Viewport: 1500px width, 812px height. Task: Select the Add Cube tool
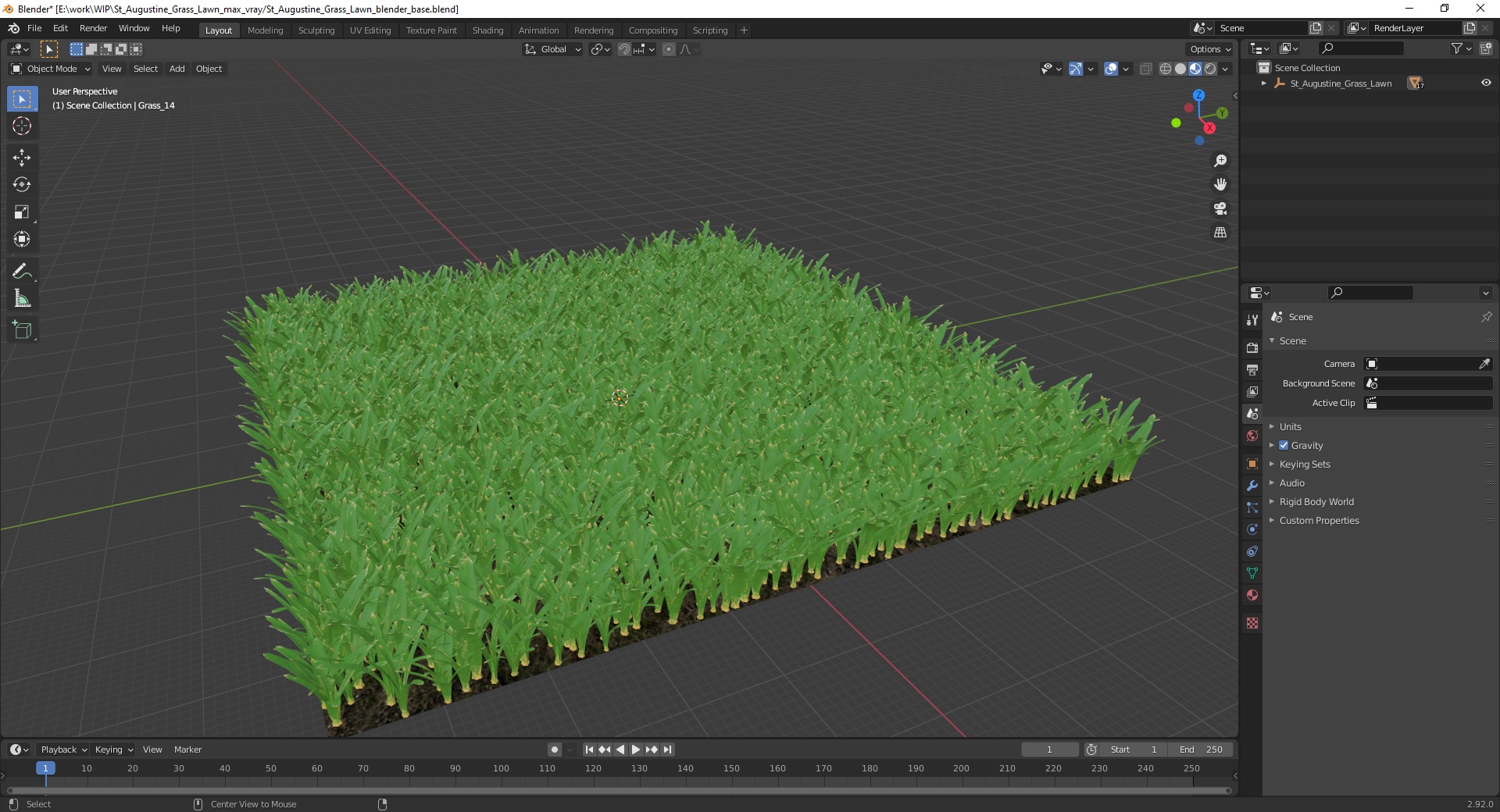tap(22, 330)
